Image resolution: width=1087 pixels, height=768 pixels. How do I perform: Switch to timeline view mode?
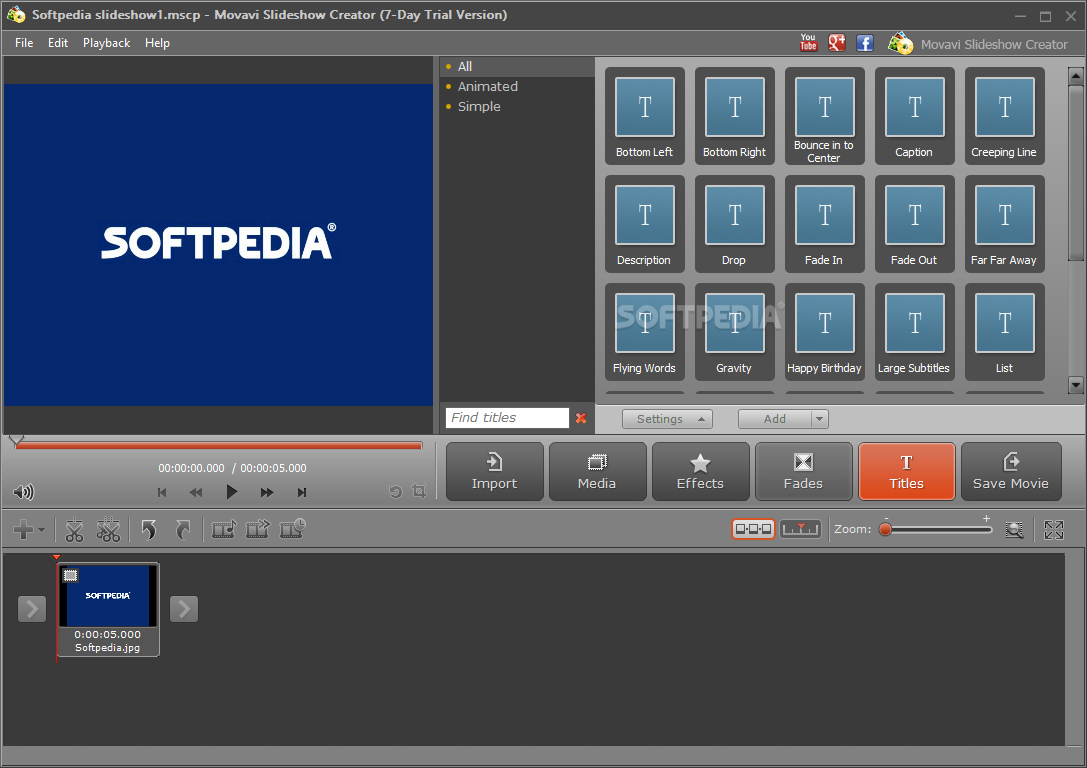(x=801, y=530)
